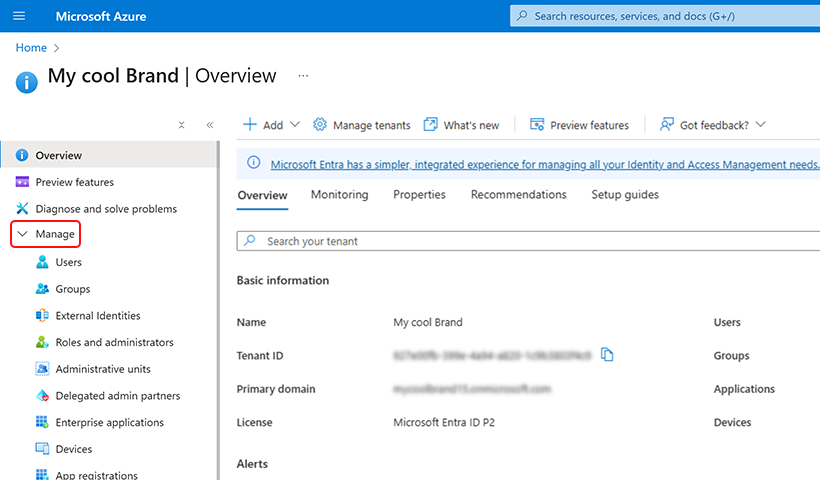Image resolution: width=820 pixels, height=480 pixels.
Task: Click the 'Microsoft Entra ID P2' license value
Action: (444, 422)
